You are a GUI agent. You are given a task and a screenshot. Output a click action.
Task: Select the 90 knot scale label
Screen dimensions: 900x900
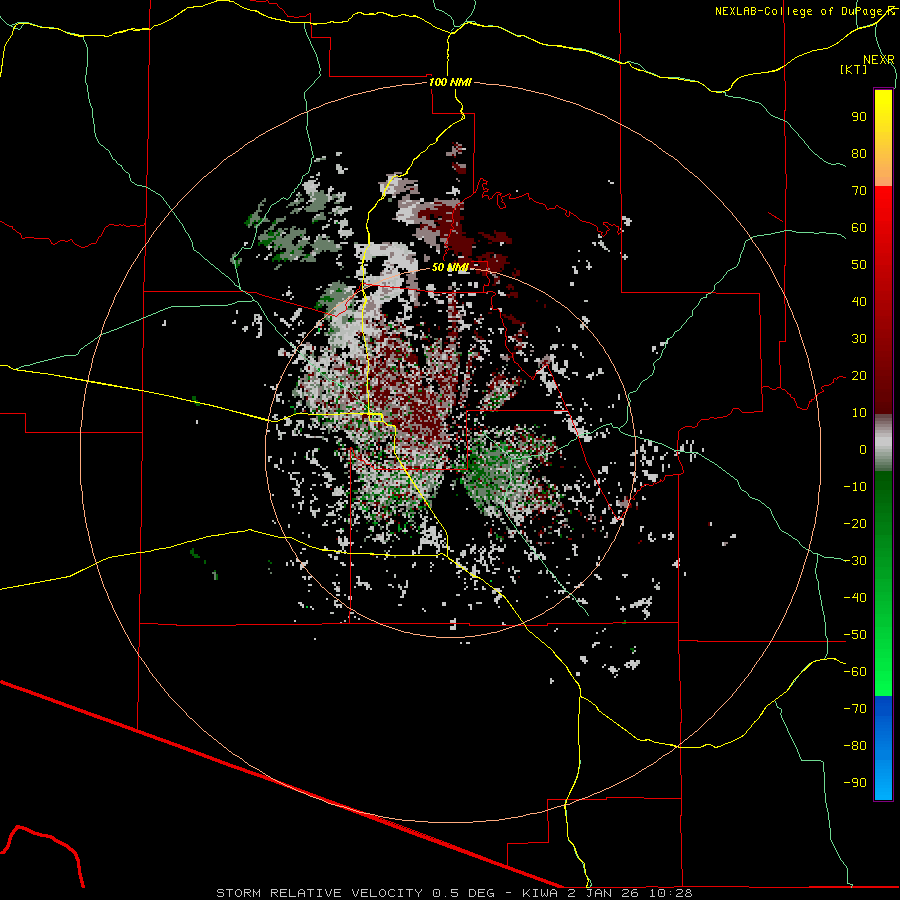click(x=859, y=117)
